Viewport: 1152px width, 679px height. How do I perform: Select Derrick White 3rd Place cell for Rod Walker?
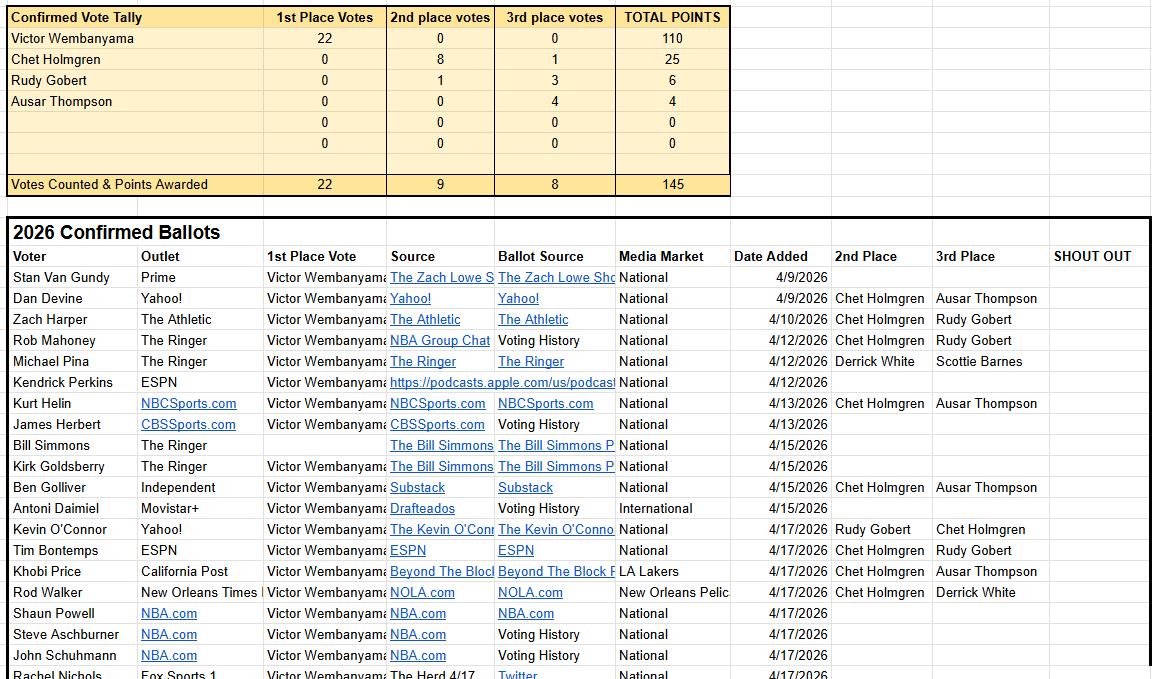pos(991,592)
